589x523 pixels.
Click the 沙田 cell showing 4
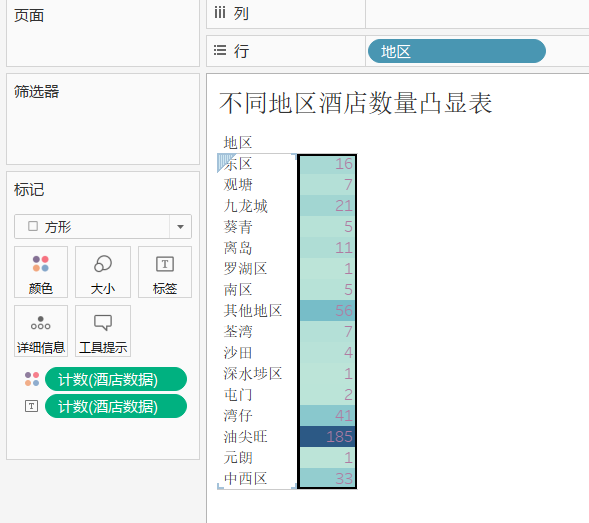(327, 353)
